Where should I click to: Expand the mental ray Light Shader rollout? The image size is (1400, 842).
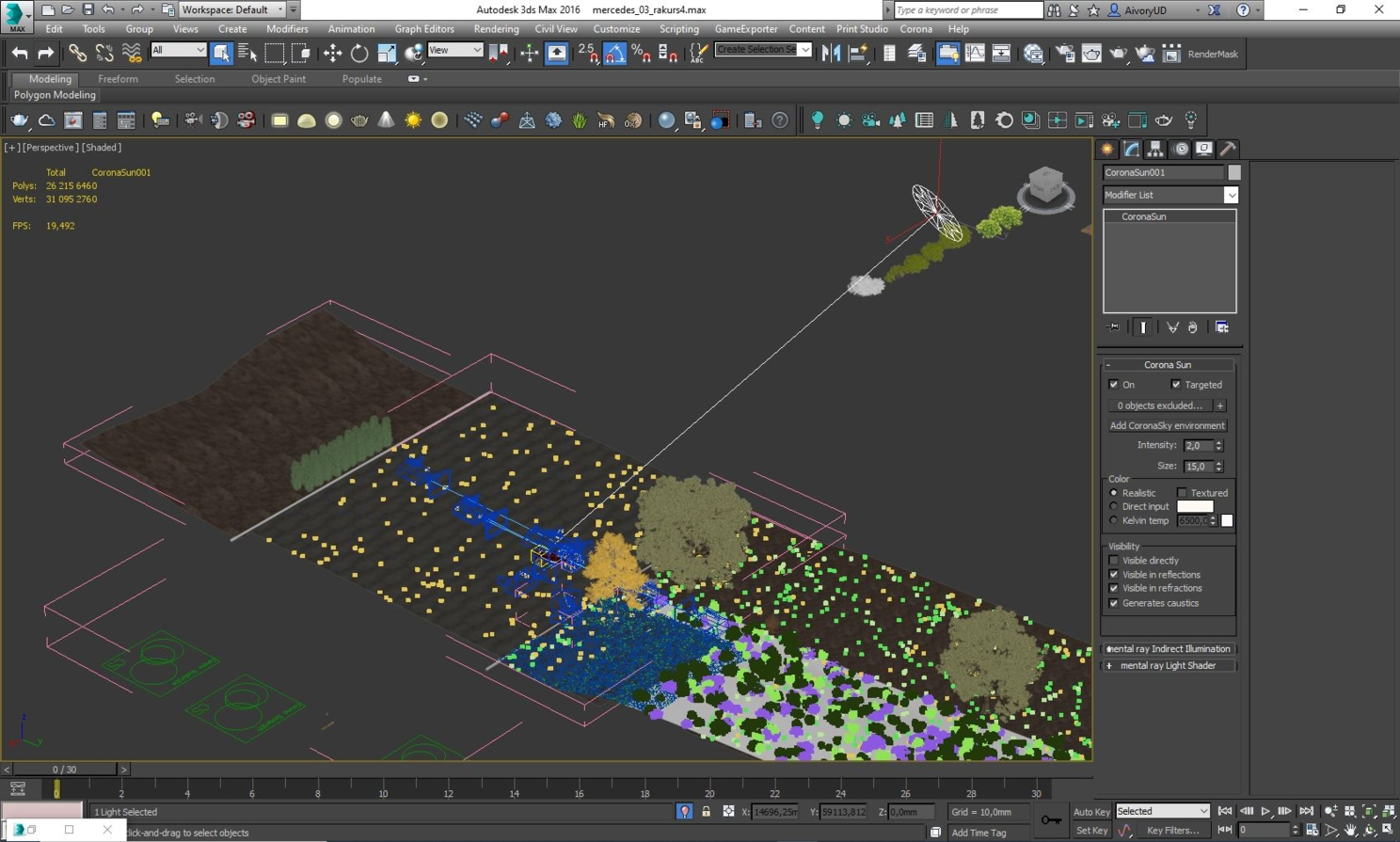tap(1168, 666)
